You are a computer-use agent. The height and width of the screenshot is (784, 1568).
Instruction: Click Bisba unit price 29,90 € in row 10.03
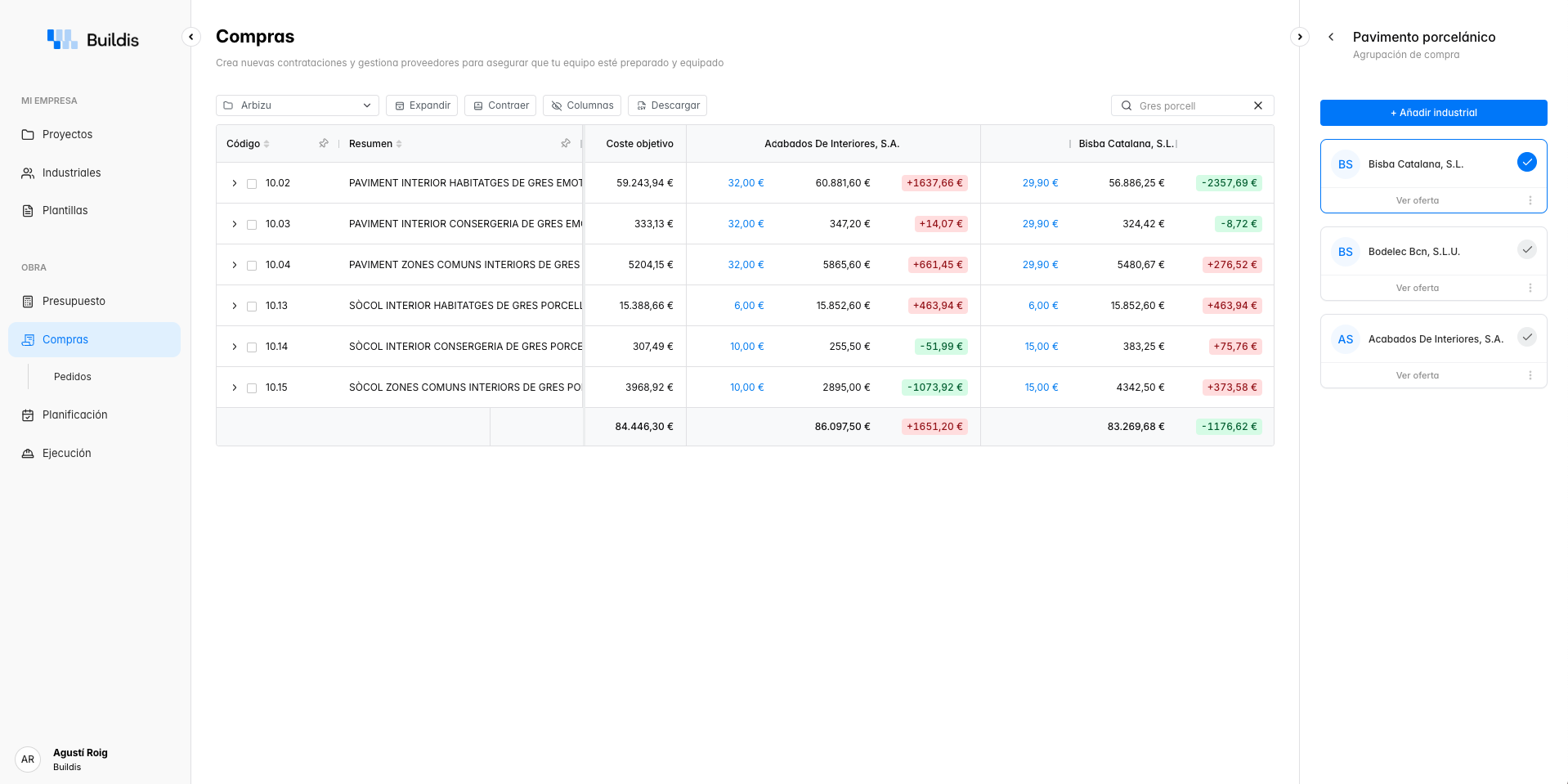click(x=1040, y=224)
